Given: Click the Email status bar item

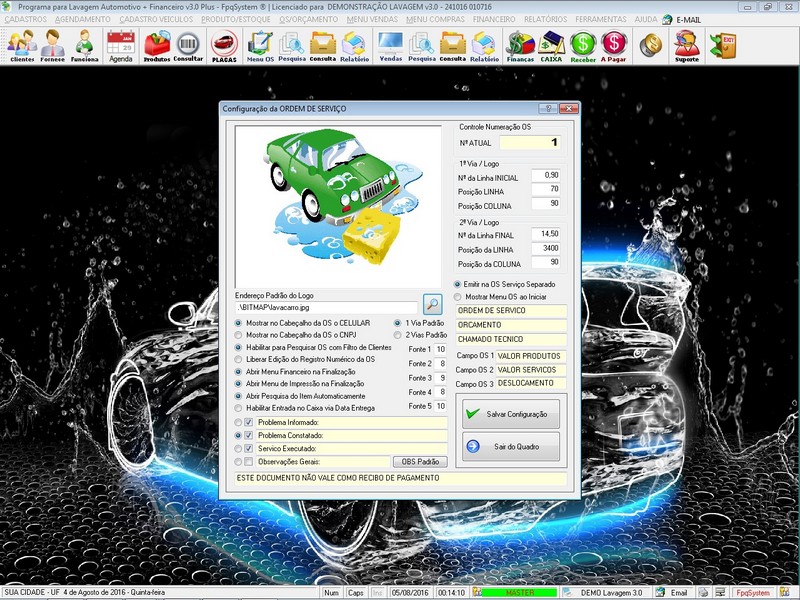Looking at the screenshot, I should tap(673, 593).
